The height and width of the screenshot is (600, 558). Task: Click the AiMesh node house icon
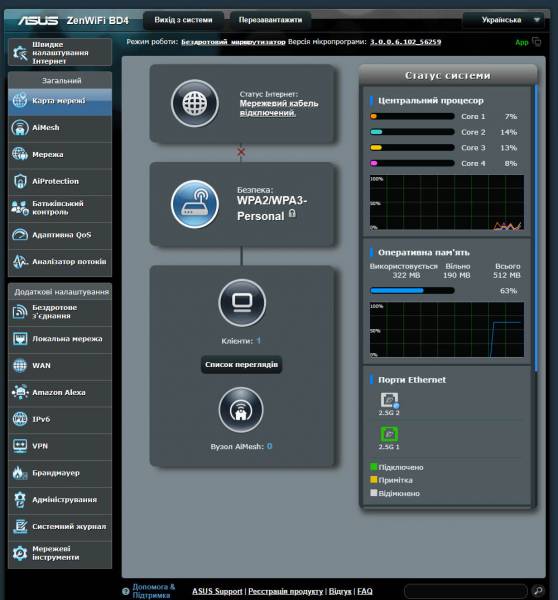click(241, 410)
